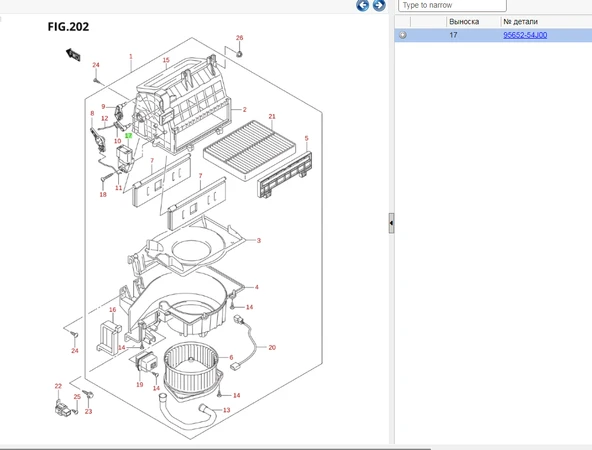Click the front direction arrow icon
The image size is (592, 450).
[x=73, y=55]
